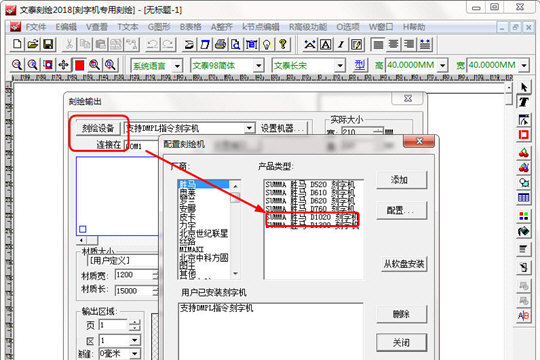The width and height of the screenshot is (540, 360).
Task: Open print preview magnifier page icon
Action: [x=236, y=44]
